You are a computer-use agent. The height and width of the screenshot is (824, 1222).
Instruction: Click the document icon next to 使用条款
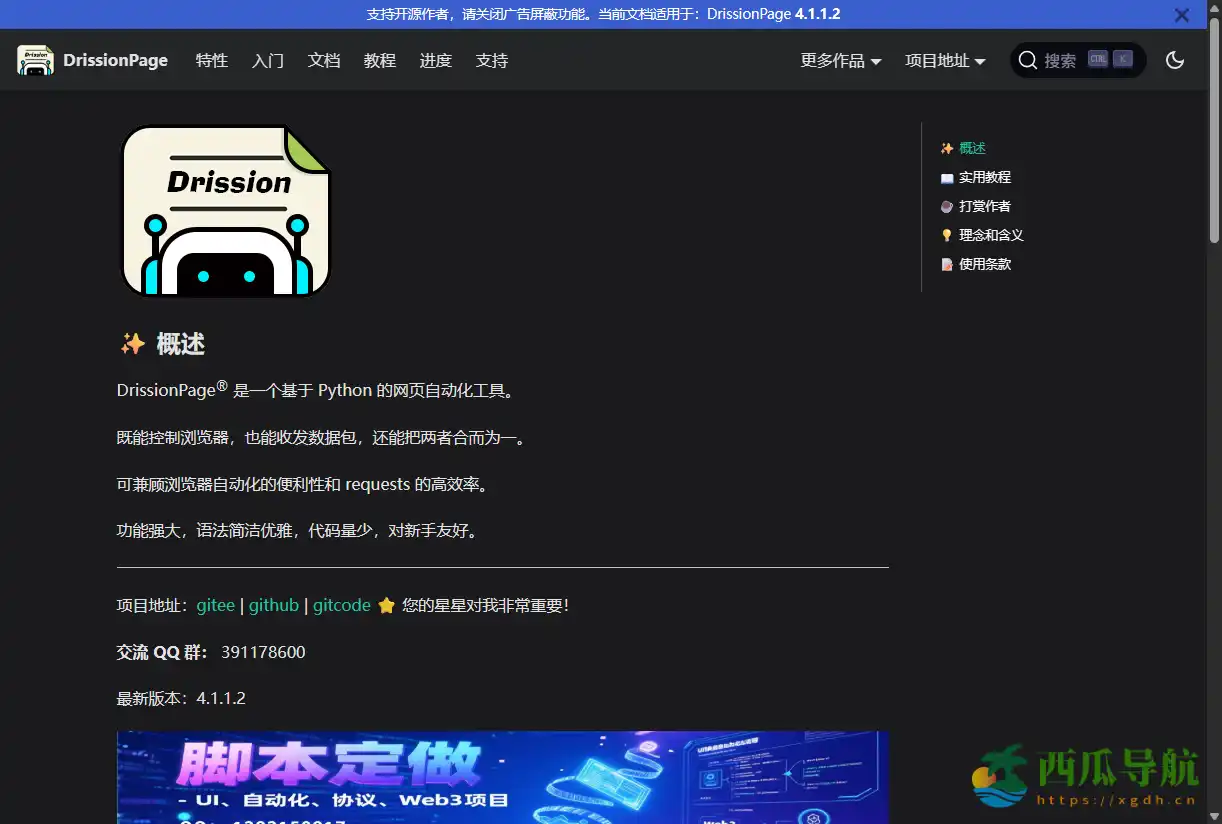pos(946,264)
